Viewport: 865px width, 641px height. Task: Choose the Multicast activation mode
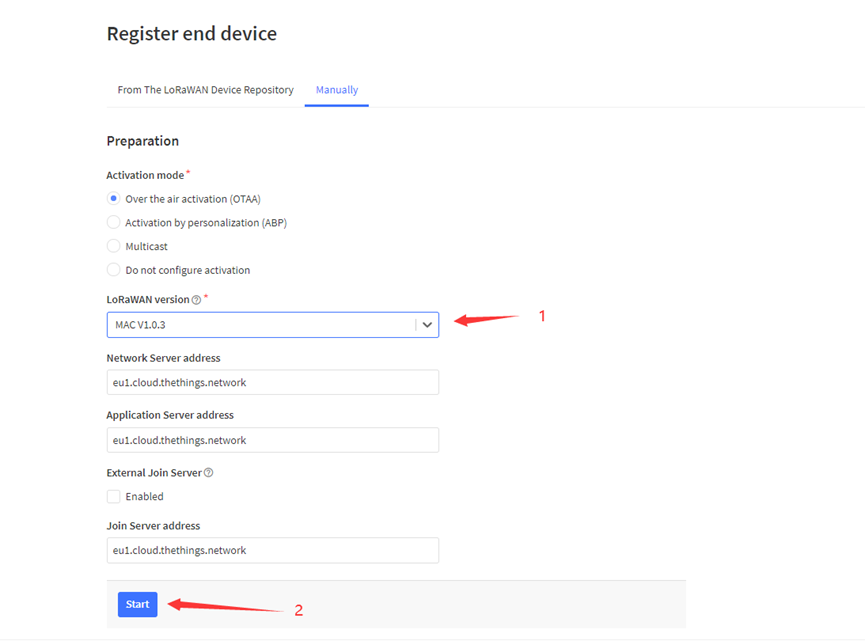113,246
